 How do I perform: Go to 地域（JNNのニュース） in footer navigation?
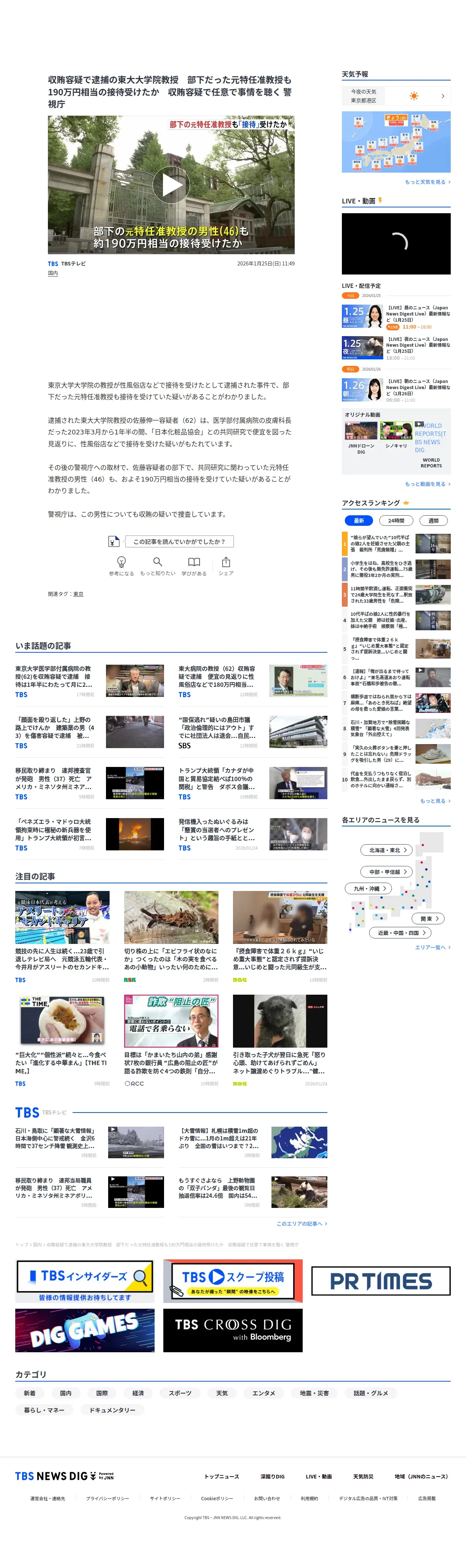coord(421,1477)
